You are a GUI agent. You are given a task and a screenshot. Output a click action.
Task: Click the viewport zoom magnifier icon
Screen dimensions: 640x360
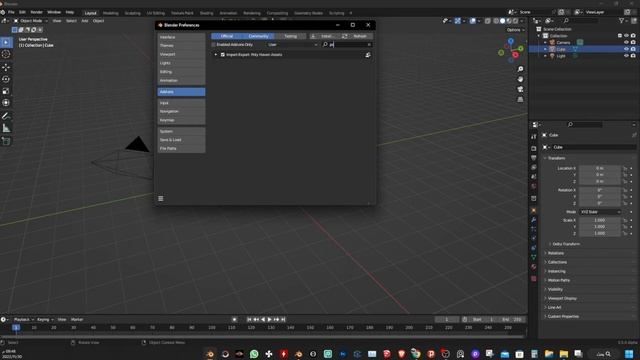click(520, 69)
